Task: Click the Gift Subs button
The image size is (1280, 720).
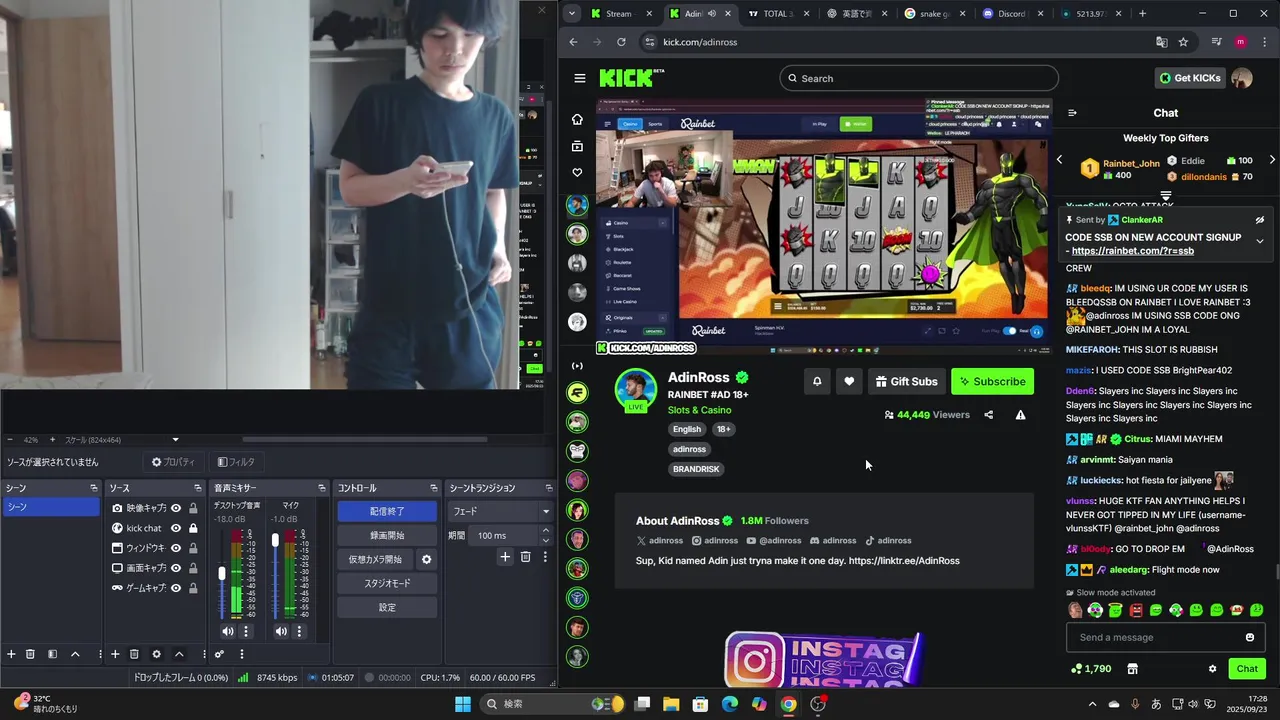Action: coord(906,381)
